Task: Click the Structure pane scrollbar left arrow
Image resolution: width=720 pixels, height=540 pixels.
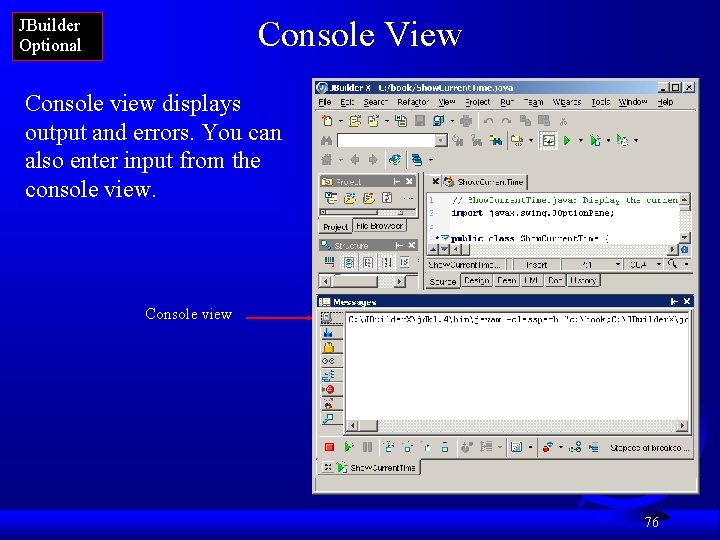Action: pos(325,281)
